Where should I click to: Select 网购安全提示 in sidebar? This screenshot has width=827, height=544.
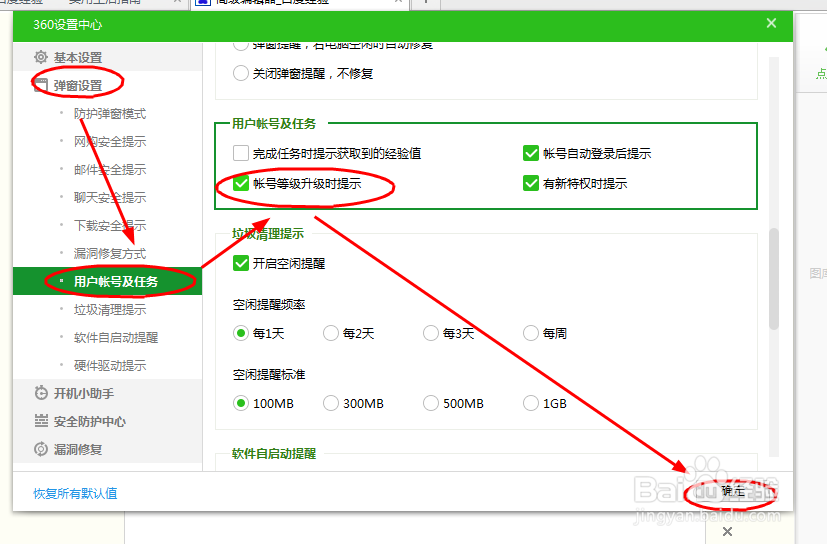[110, 141]
